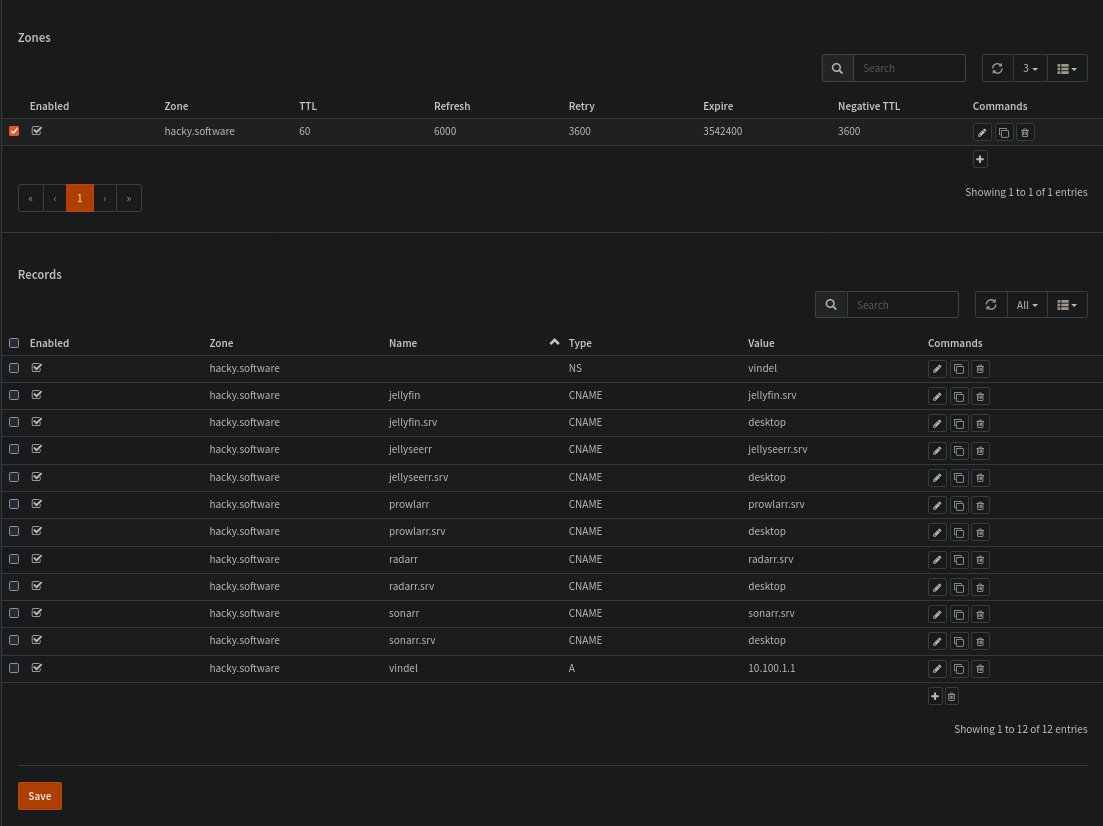This screenshot has height=826, width=1103.
Task: Go to page 1 in Zones pagination
Action: pyautogui.click(x=80, y=198)
